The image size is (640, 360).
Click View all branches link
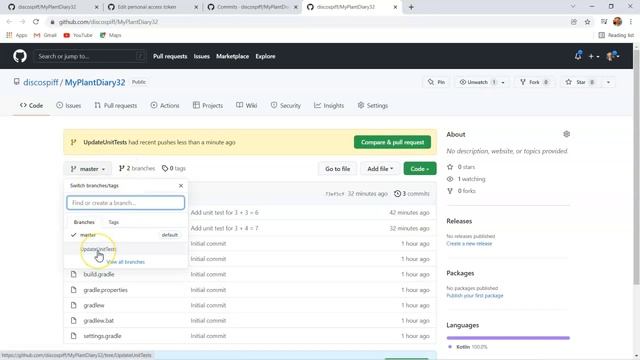pyautogui.click(x=126, y=262)
